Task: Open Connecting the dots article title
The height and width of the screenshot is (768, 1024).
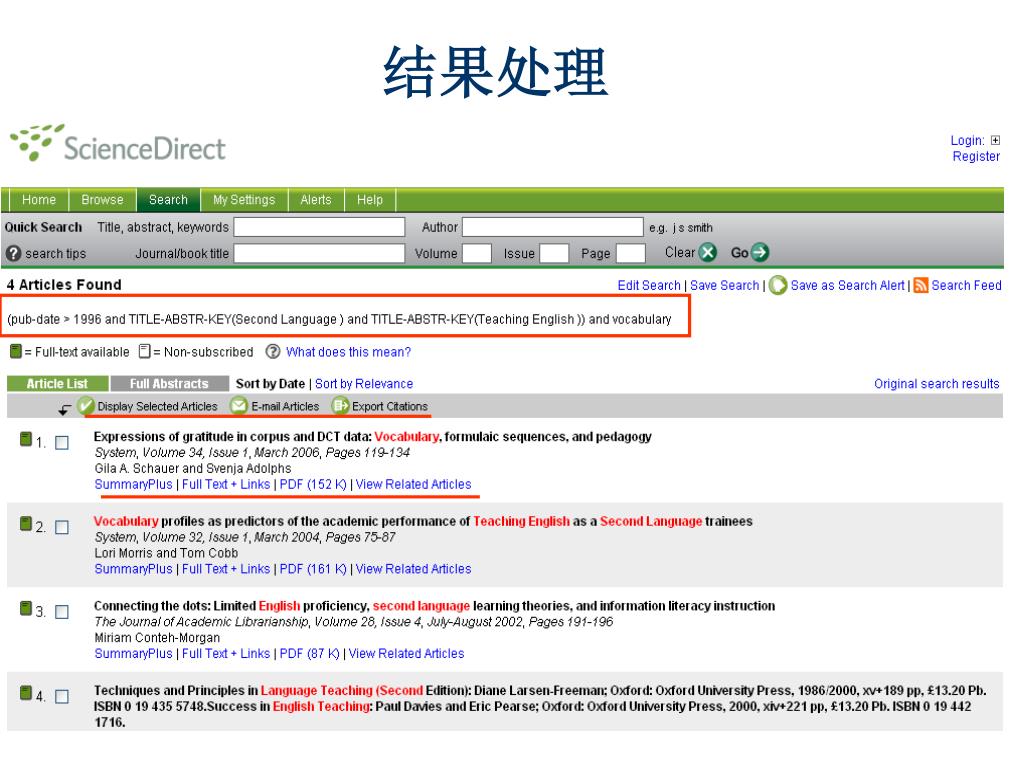Action: [434, 606]
